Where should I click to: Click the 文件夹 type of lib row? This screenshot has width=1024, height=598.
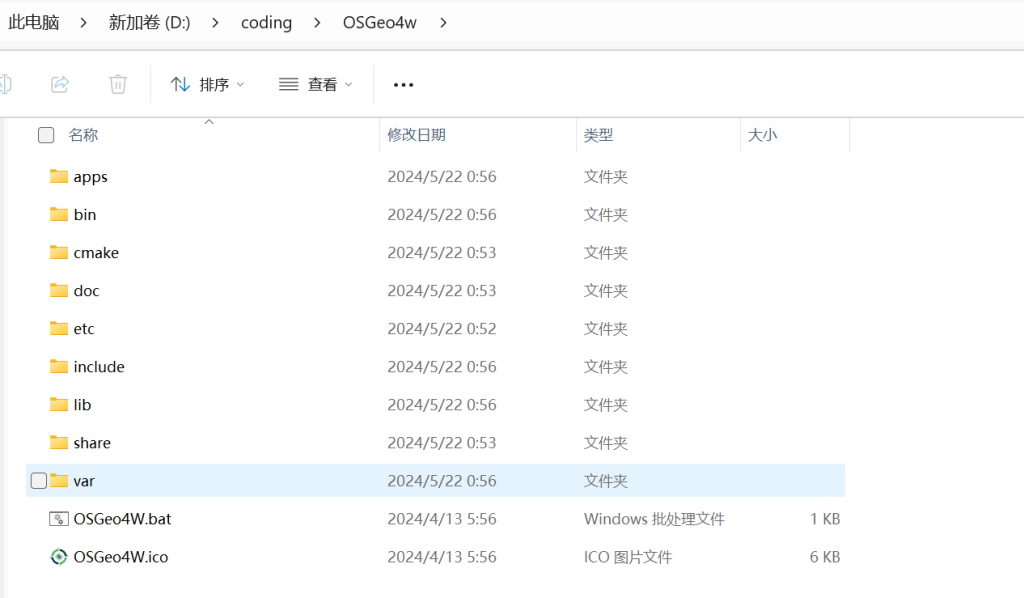pyautogui.click(x=605, y=405)
